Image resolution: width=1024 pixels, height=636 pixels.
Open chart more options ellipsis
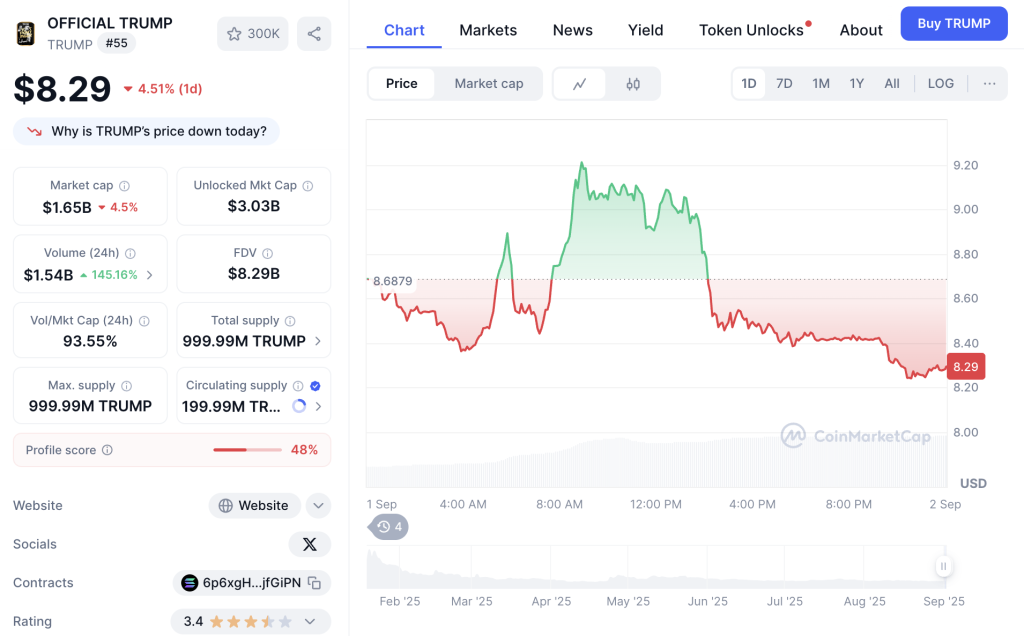(x=989, y=84)
